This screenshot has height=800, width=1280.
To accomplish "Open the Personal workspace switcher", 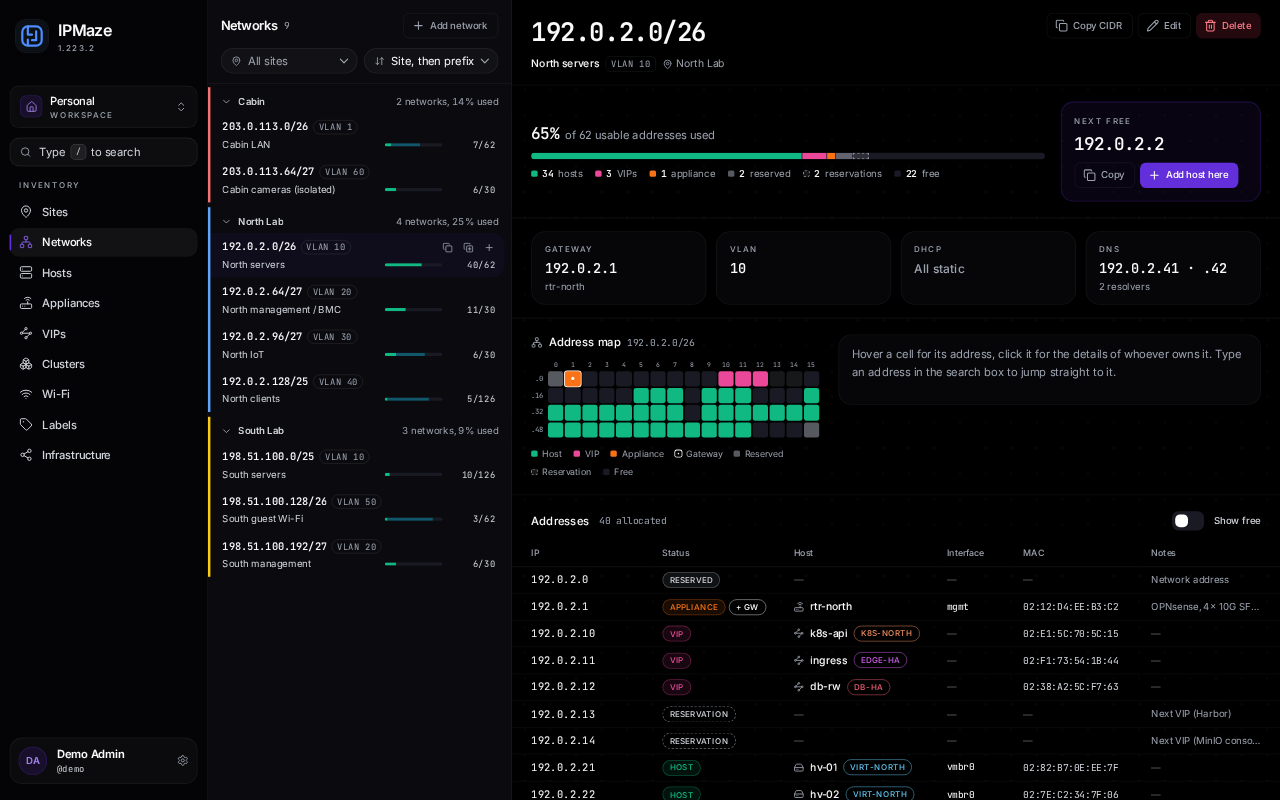I will (x=104, y=107).
